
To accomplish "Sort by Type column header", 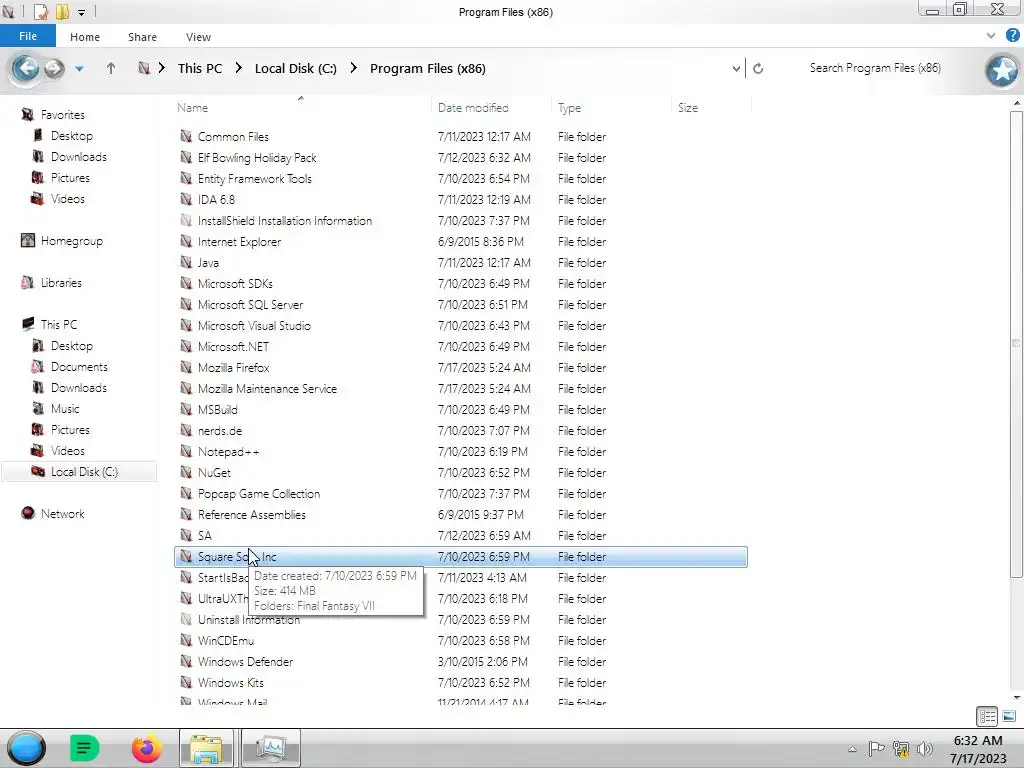I will pyautogui.click(x=569, y=108).
